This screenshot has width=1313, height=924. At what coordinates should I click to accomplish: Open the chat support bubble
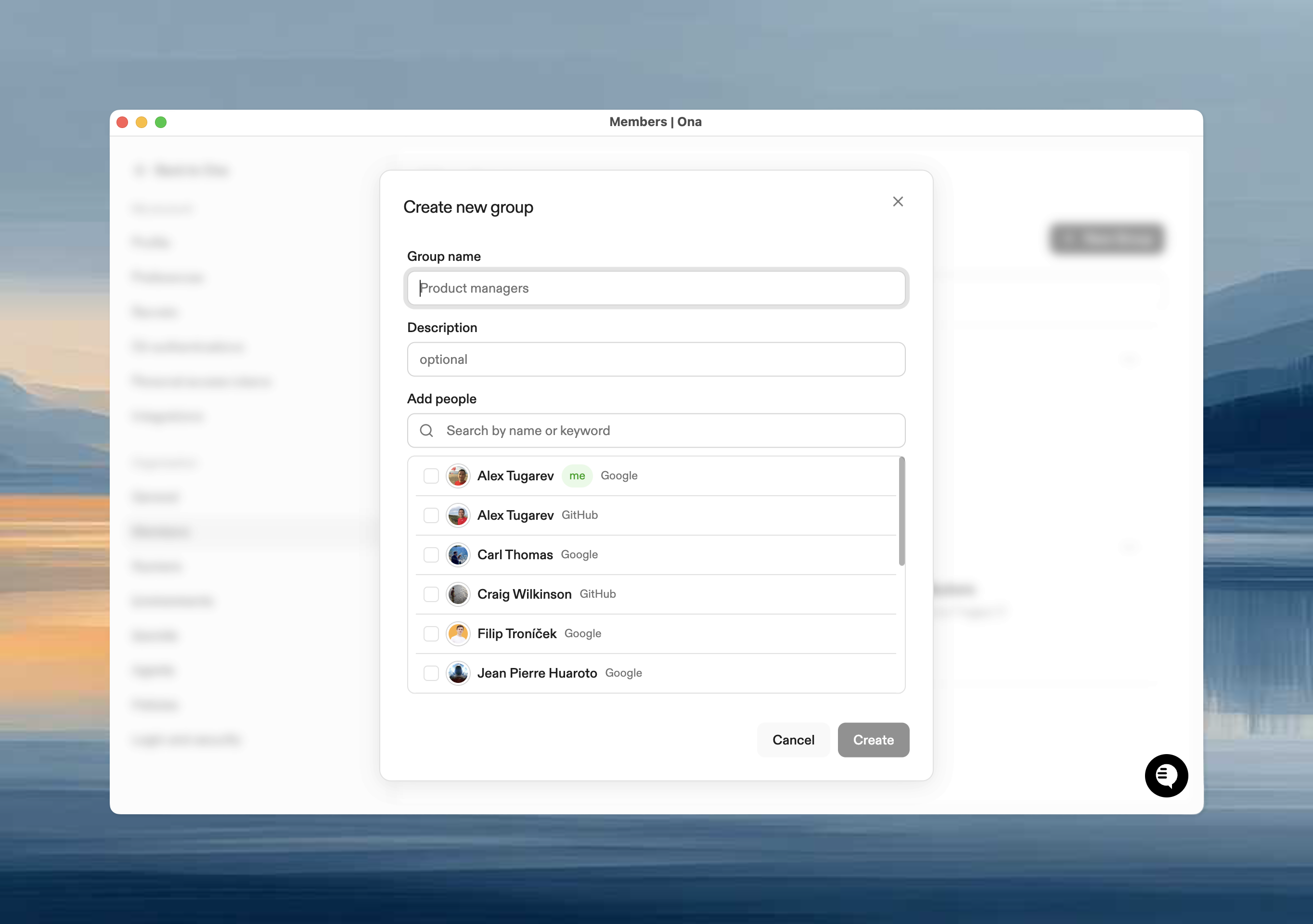click(1167, 776)
